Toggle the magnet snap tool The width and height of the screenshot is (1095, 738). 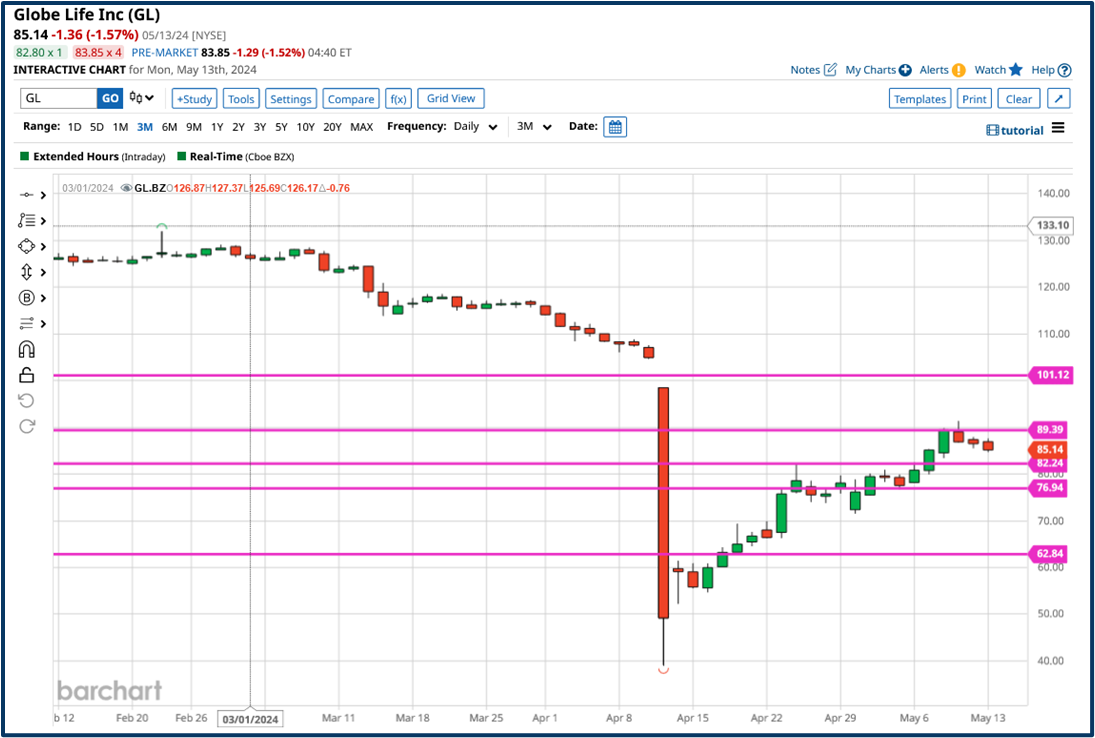tap(27, 349)
